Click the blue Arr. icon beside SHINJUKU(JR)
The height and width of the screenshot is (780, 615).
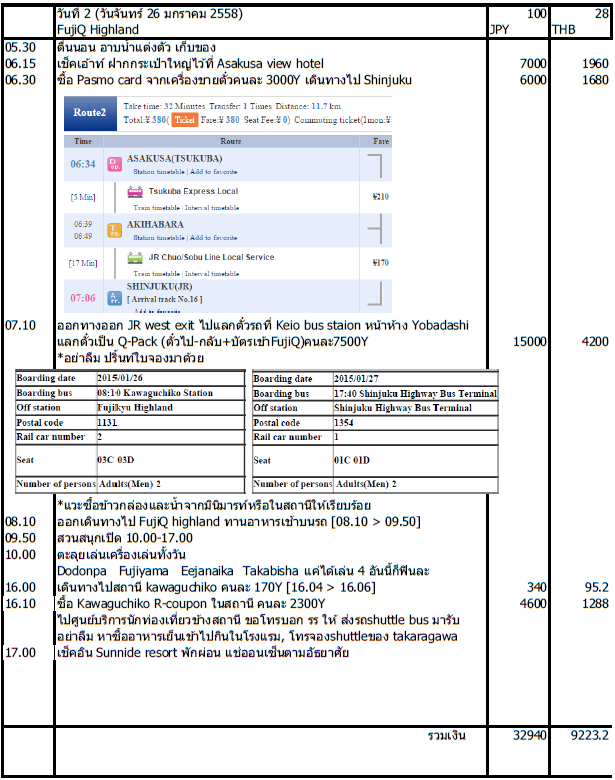pyautogui.click(x=115, y=297)
